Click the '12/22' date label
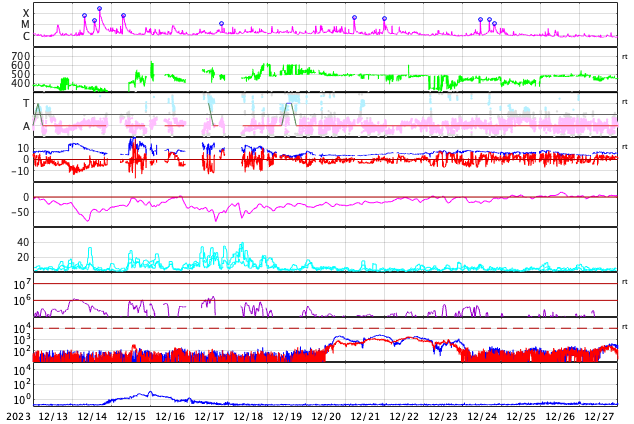Viewport: 634px width, 424px height. 404,417
